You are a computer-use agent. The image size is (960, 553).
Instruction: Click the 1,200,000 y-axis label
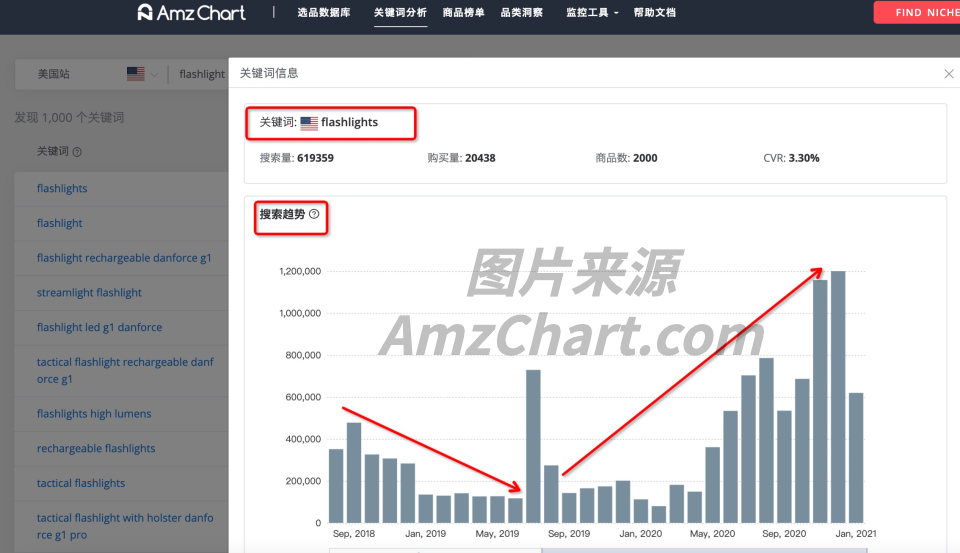coord(300,271)
